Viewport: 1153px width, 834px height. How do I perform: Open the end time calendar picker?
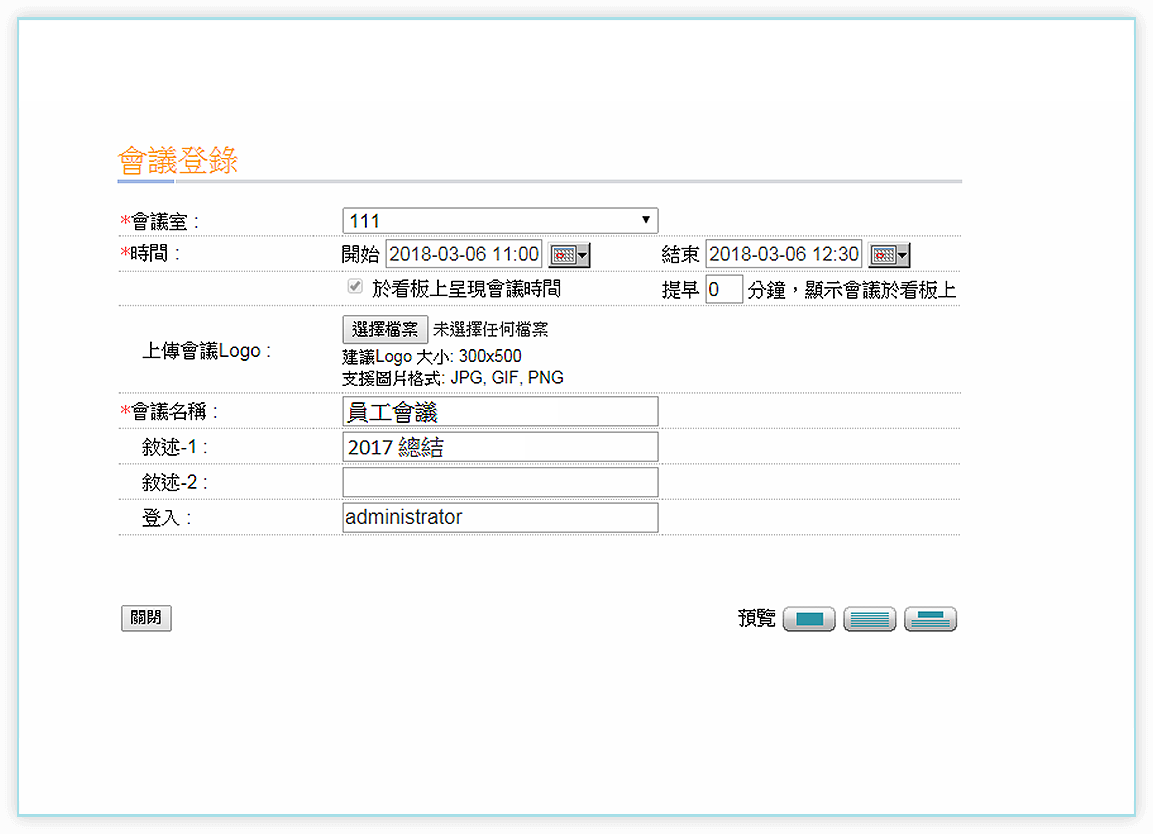(889, 255)
